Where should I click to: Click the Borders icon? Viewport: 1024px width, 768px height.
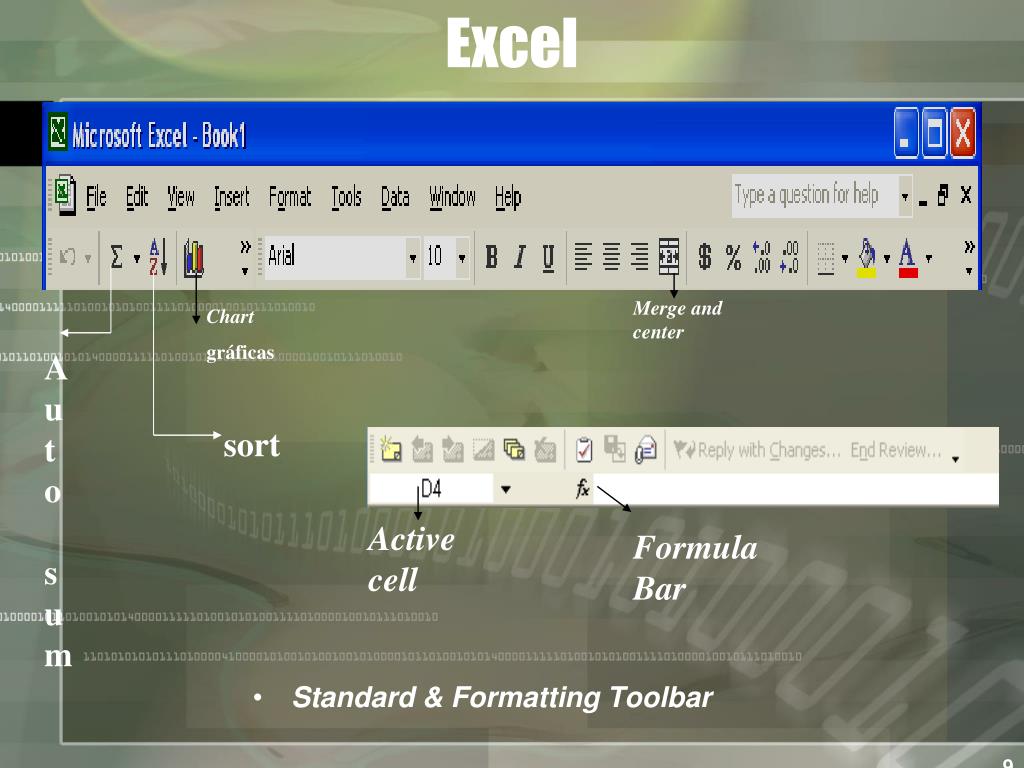pos(825,258)
